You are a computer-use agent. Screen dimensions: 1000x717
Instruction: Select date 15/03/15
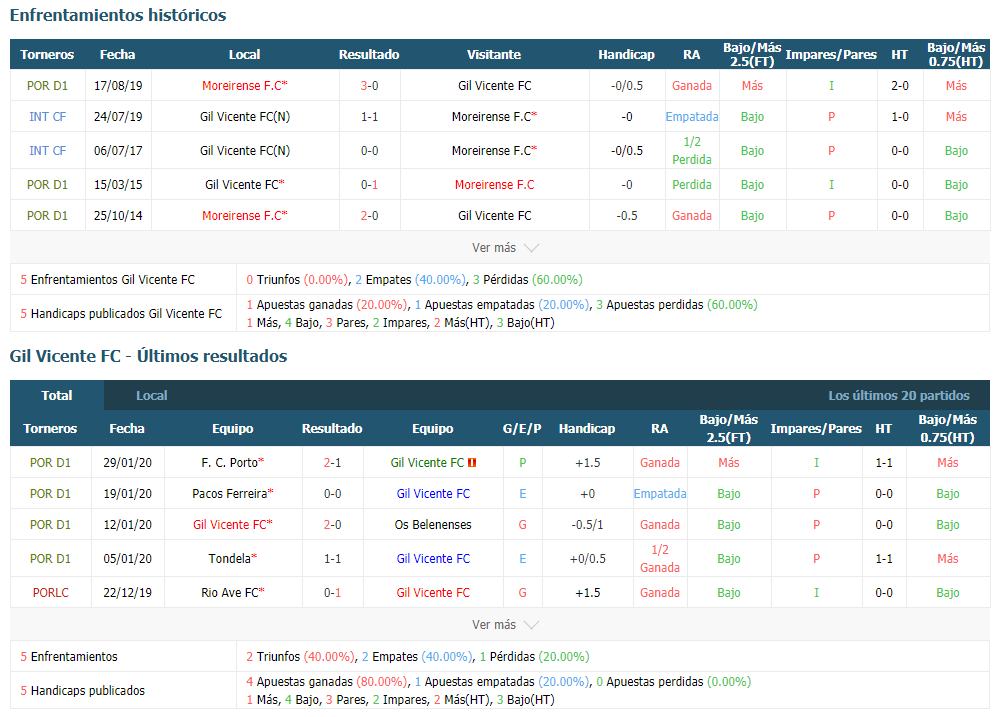pos(118,184)
